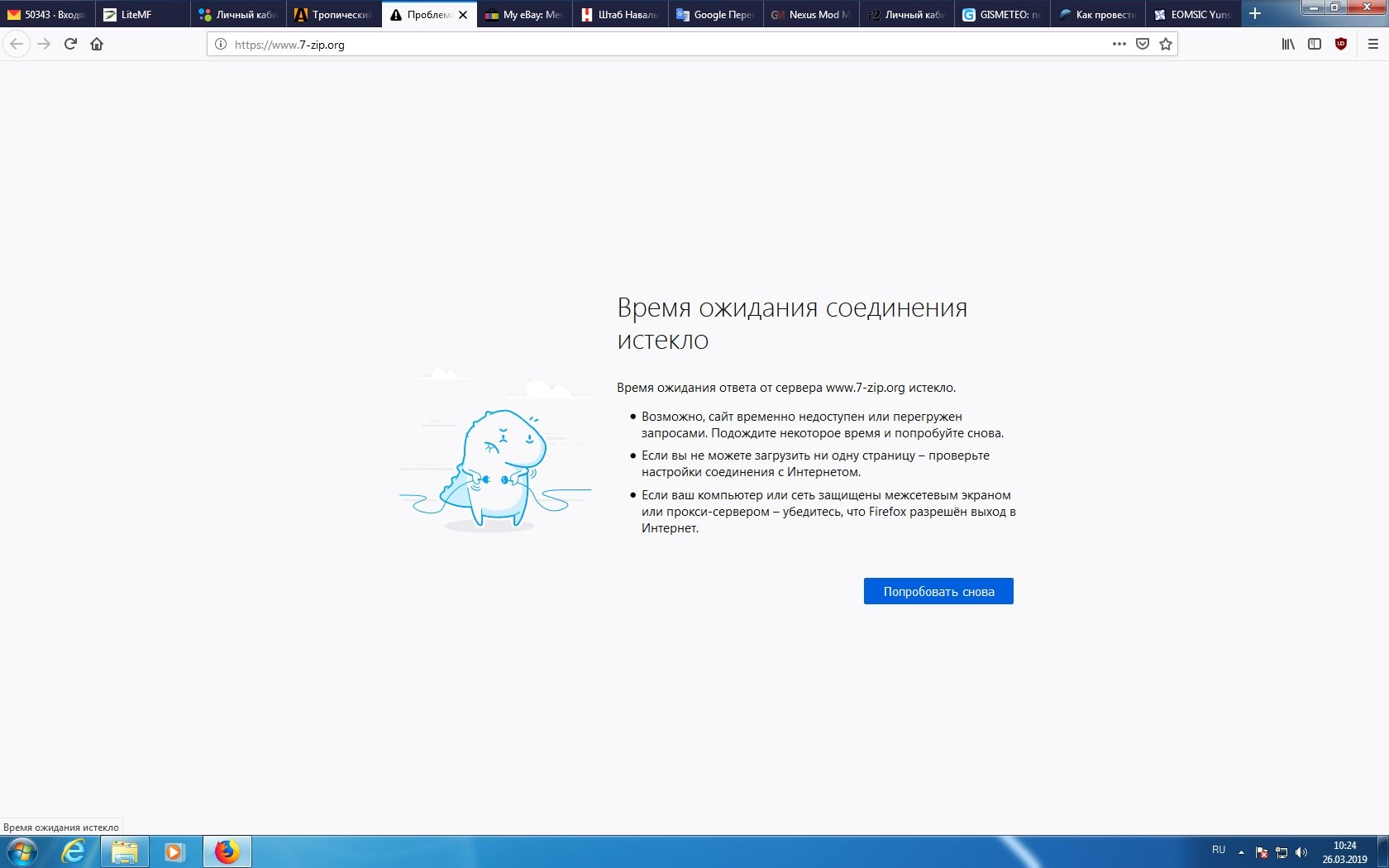The height and width of the screenshot is (868, 1389).
Task: Toggle the sidebar view icon
Action: coord(1315,44)
